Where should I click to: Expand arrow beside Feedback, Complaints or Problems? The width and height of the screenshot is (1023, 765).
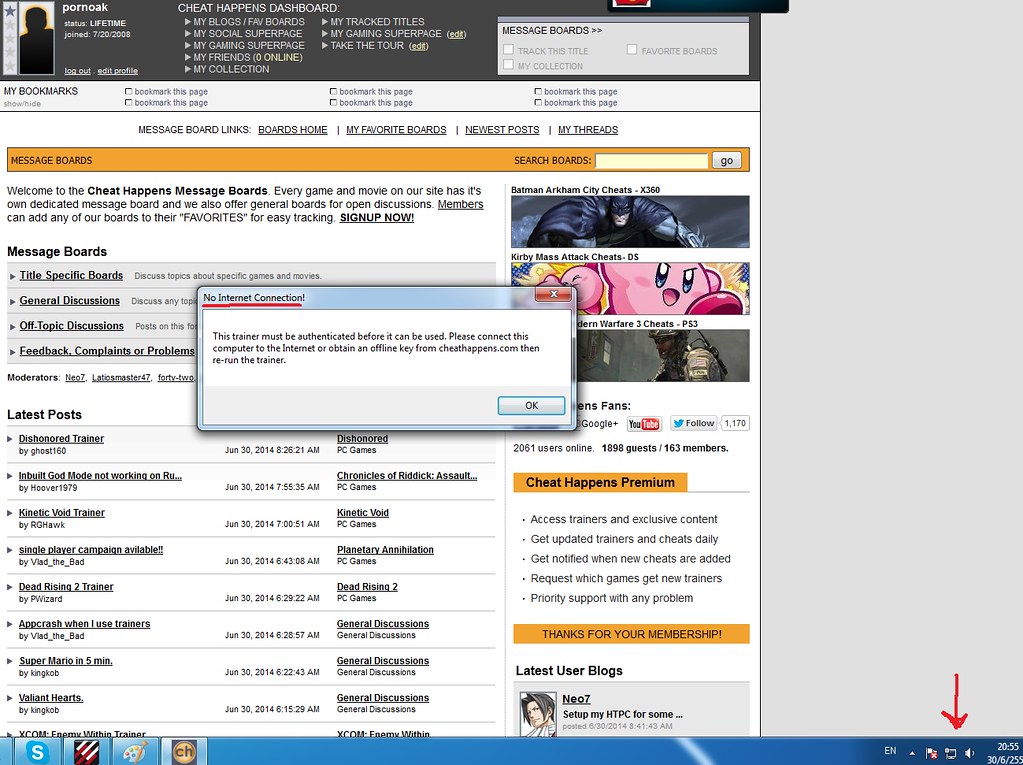tap(12, 352)
